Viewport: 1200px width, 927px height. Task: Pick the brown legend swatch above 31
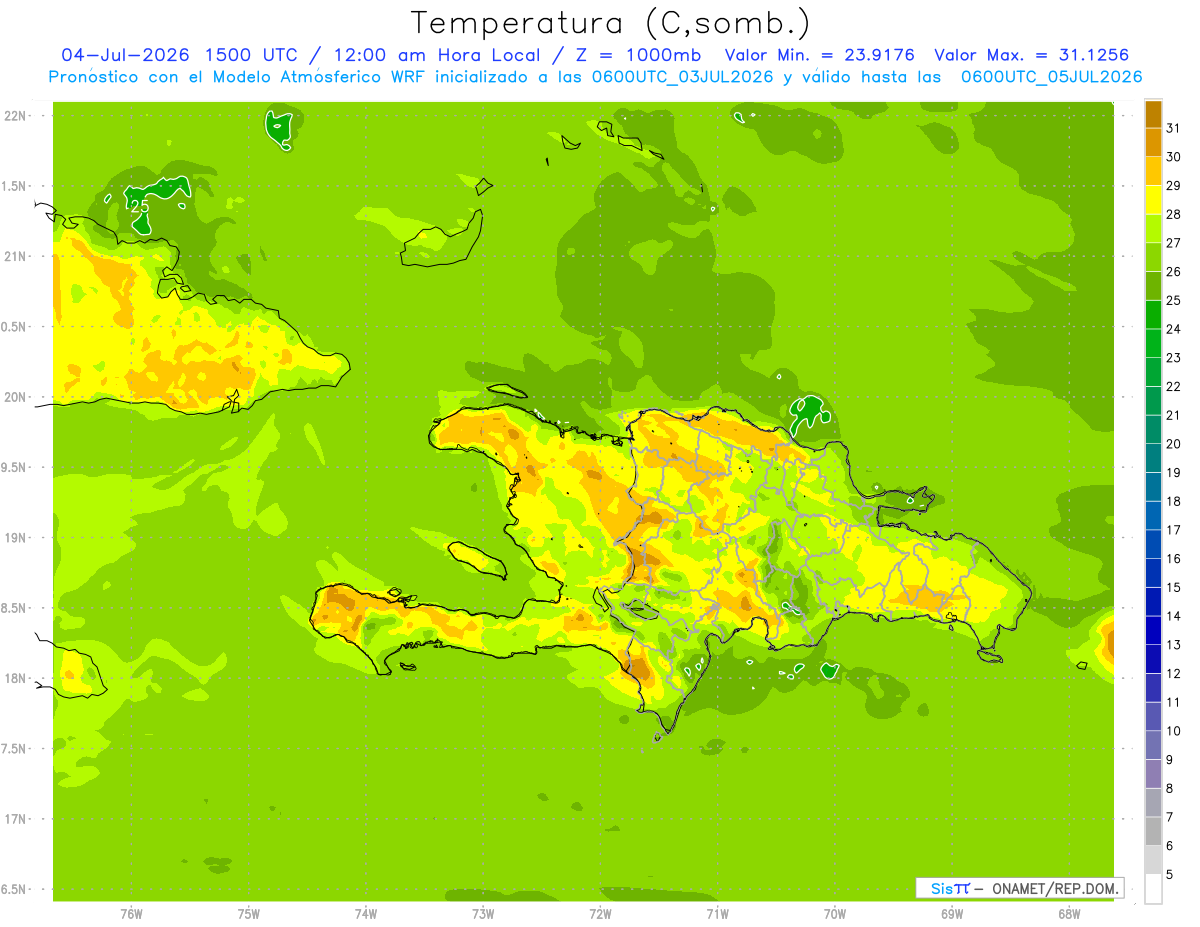(1153, 114)
